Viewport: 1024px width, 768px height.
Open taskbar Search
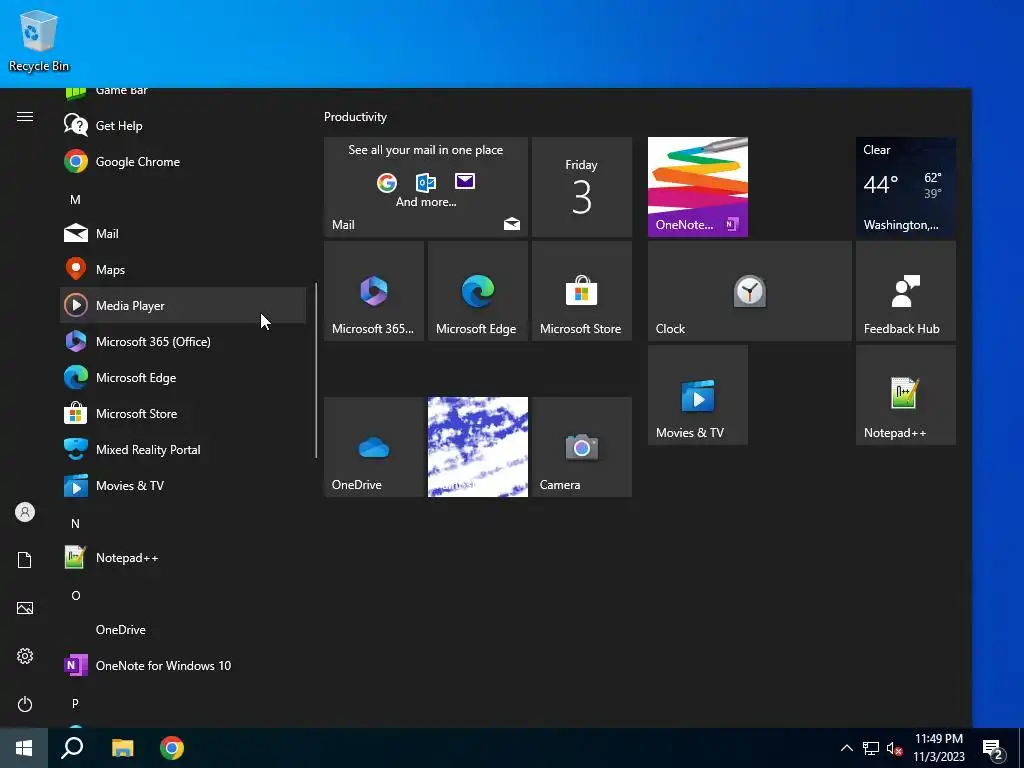coord(72,748)
